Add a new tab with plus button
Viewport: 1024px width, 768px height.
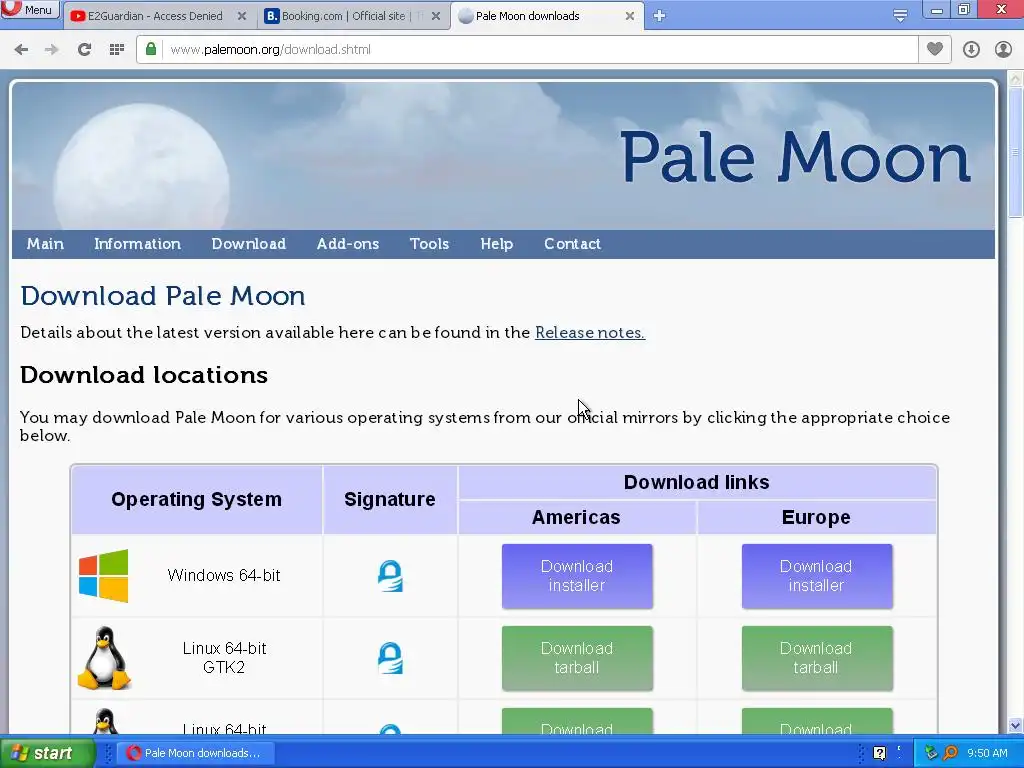coord(660,16)
